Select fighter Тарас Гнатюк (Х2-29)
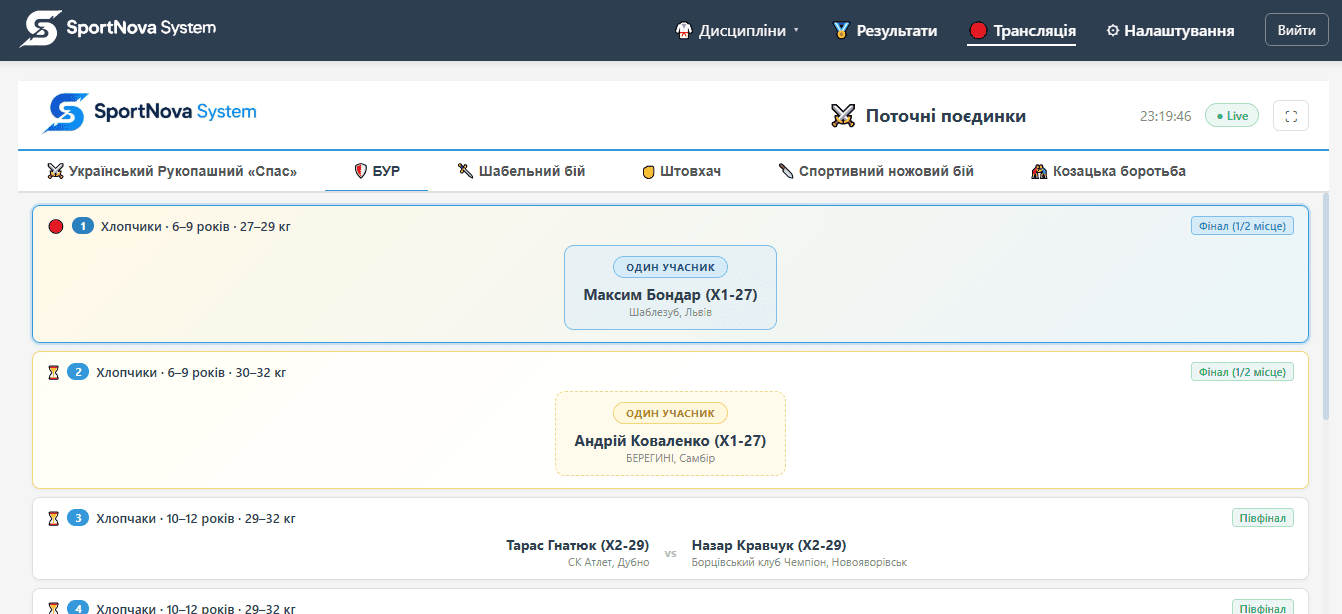The height and width of the screenshot is (614, 1342). click(578, 545)
